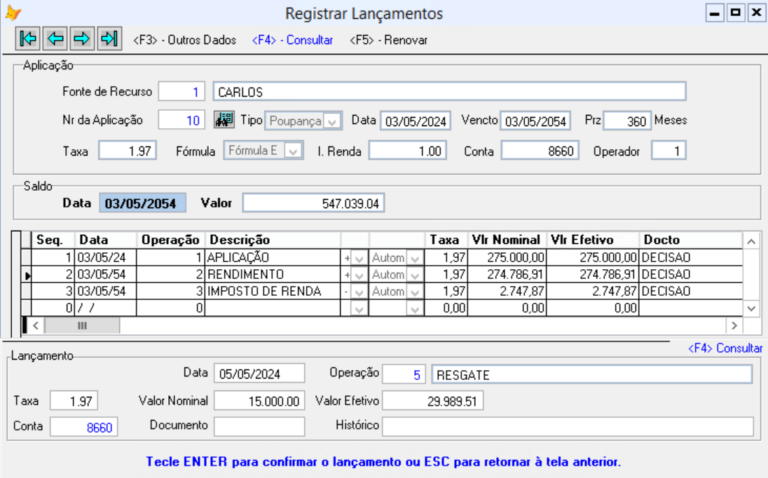Open the F4 Consultar option in toolbar
This screenshot has height=478, width=768.
(292, 40)
